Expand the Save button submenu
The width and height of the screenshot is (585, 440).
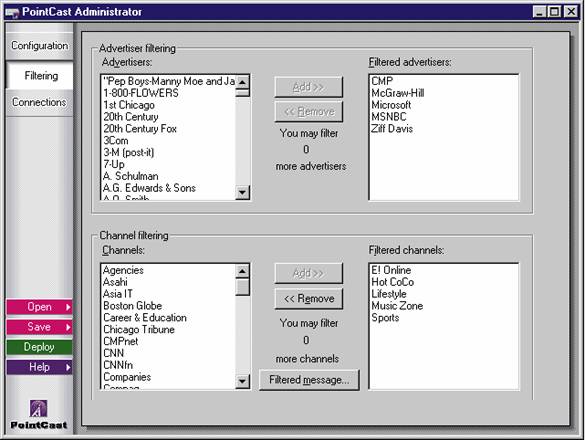click(x=39, y=327)
